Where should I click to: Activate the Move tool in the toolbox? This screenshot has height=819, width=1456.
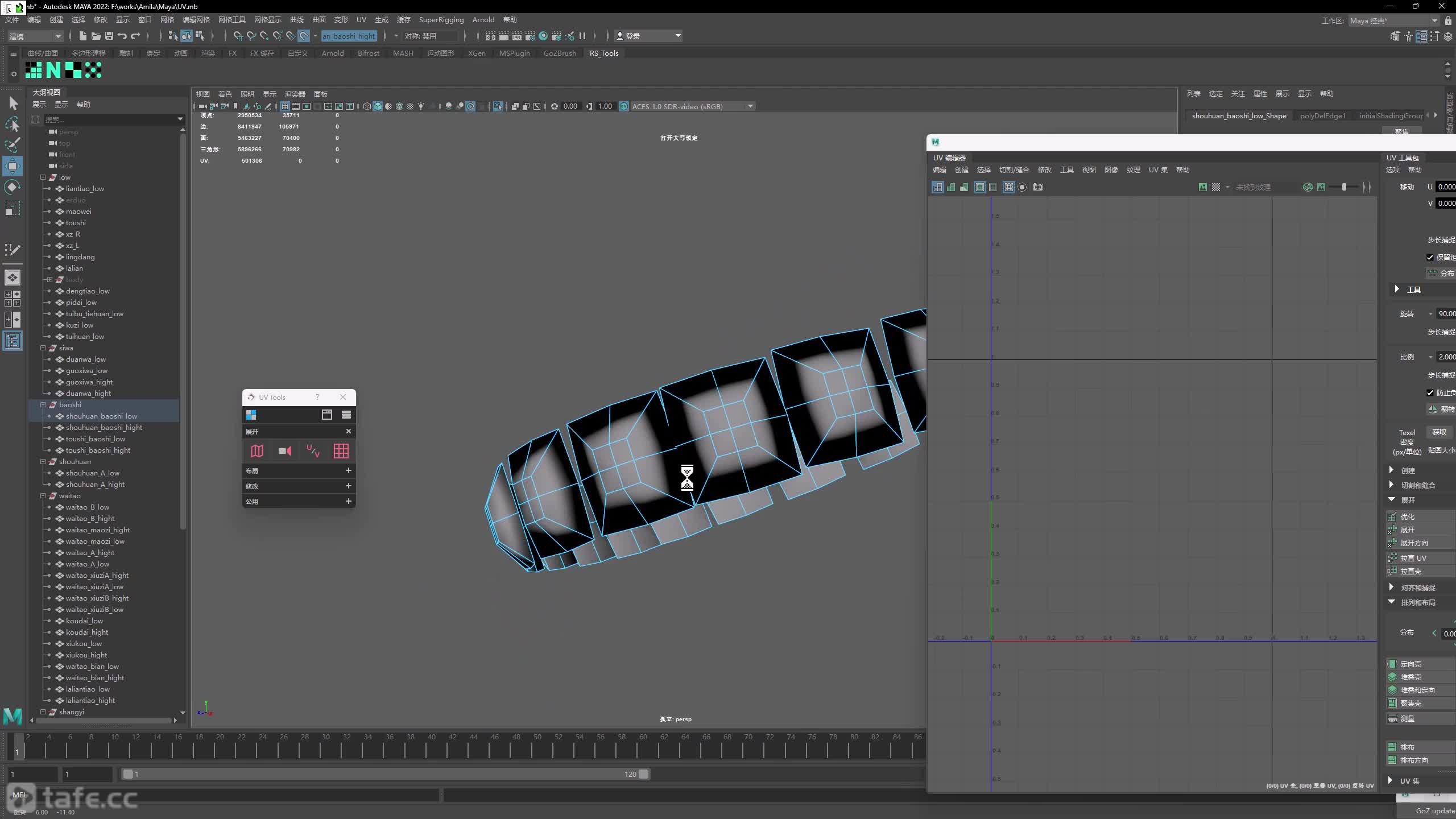click(x=13, y=166)
